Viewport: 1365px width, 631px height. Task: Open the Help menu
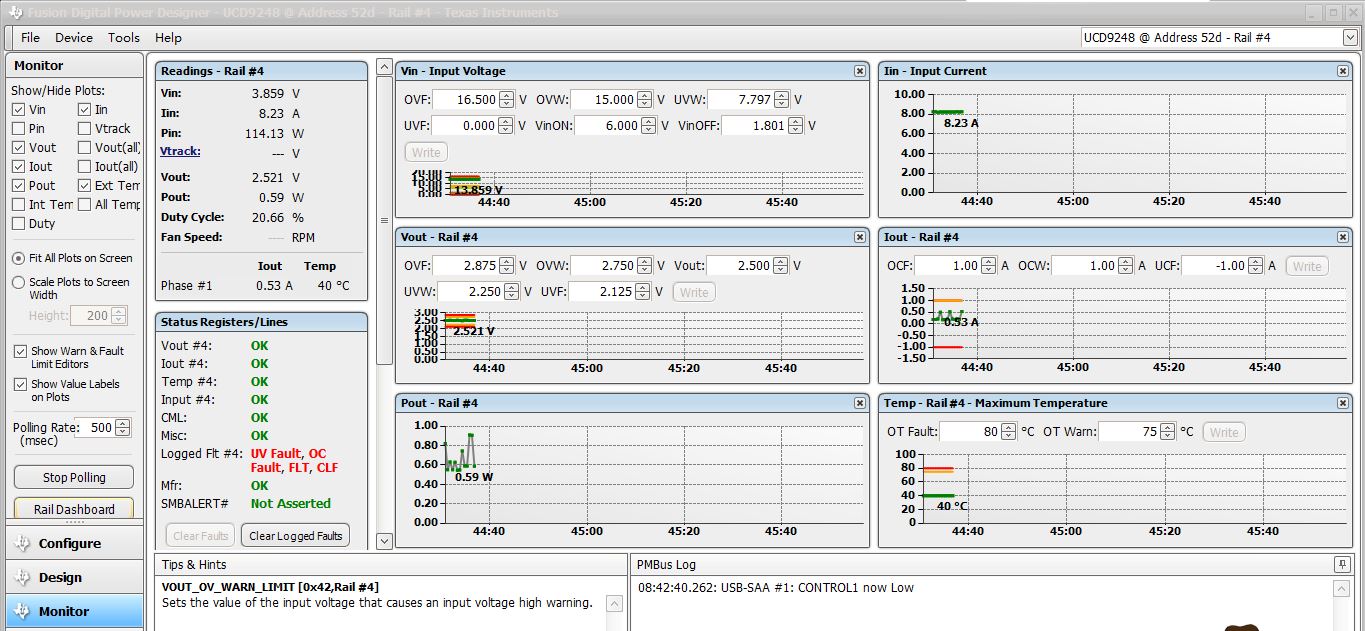click(x=168, y=38)
